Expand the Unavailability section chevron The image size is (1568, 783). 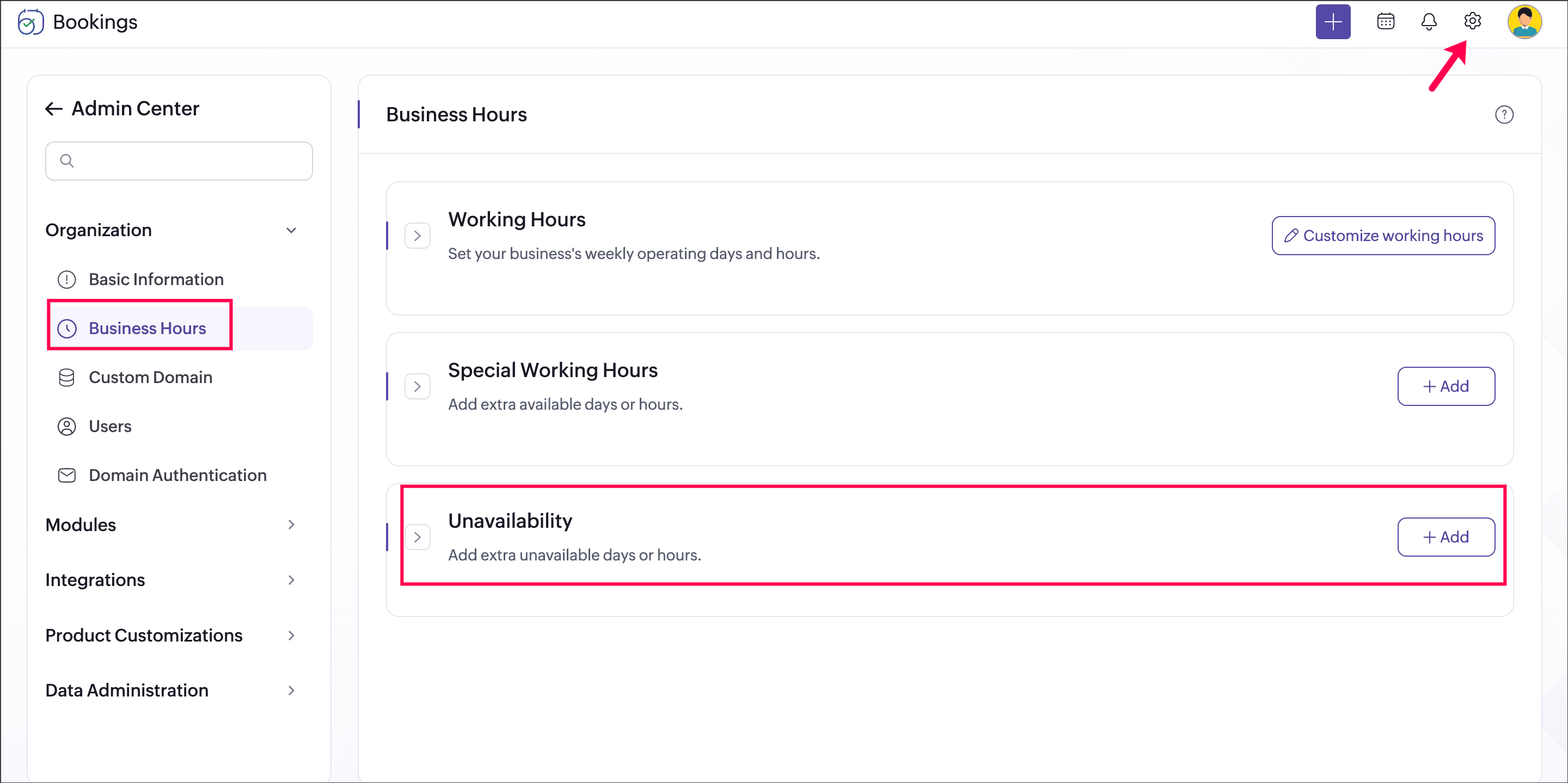(x=418, y=538)
